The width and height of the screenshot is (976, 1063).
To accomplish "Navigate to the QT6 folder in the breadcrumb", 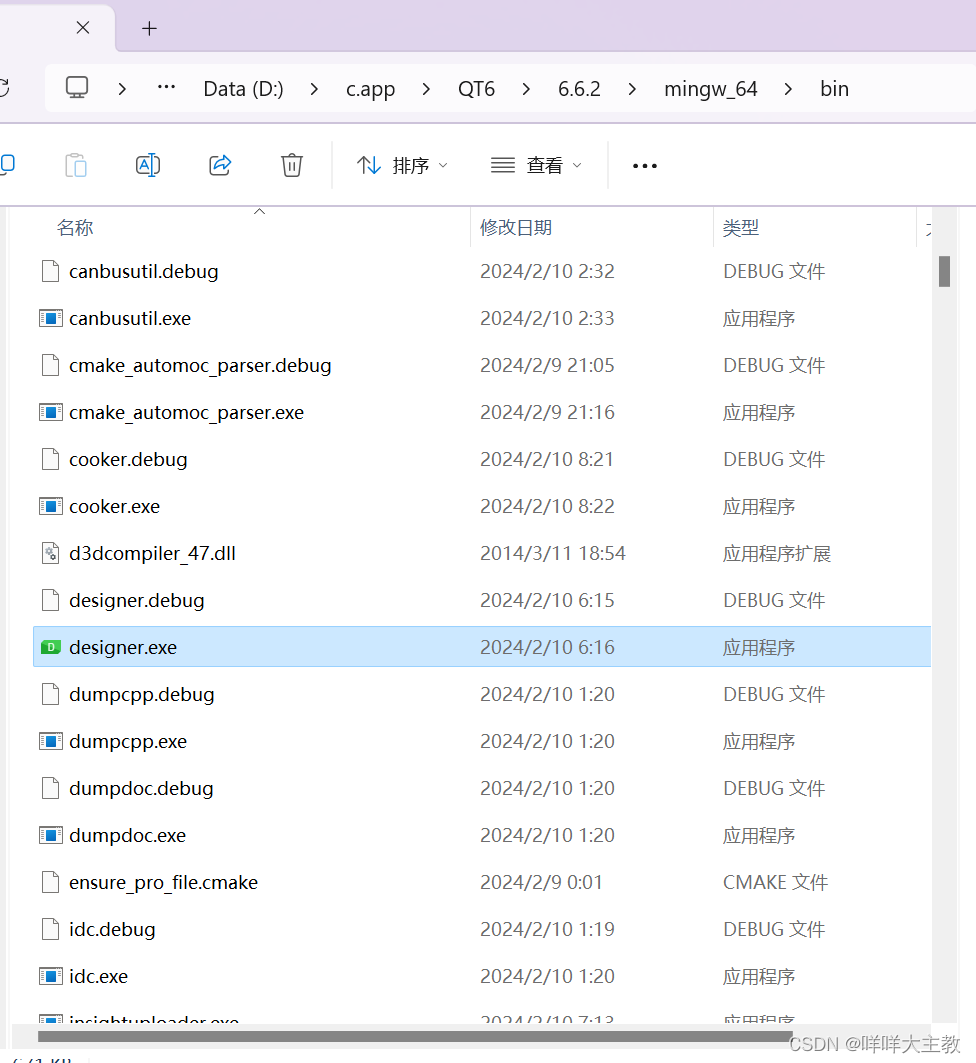I will 476,88.
